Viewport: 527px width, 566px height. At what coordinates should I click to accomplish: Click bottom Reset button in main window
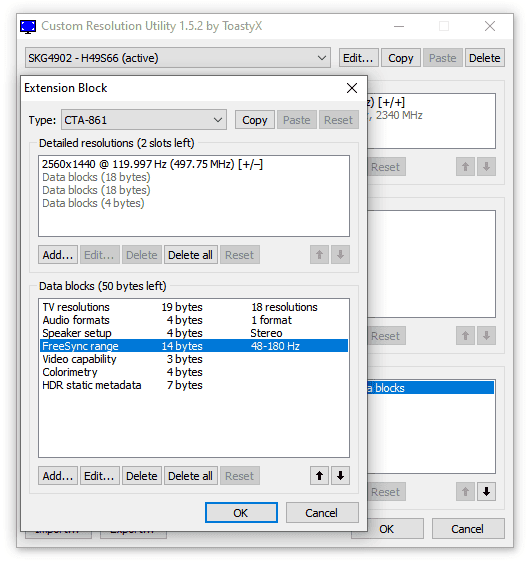coord(386,492)
